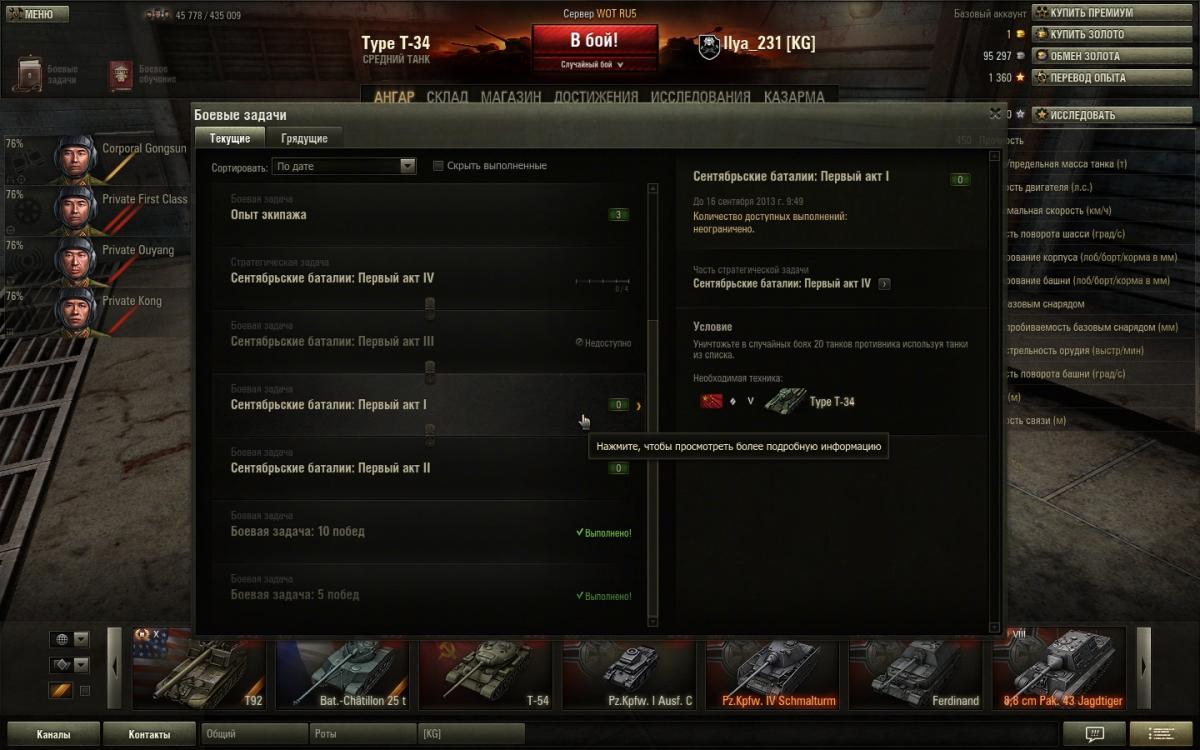This screenshot has height=750, width=1200.
Task: Switch to the Грядущие tab
Action: point(304,138)
